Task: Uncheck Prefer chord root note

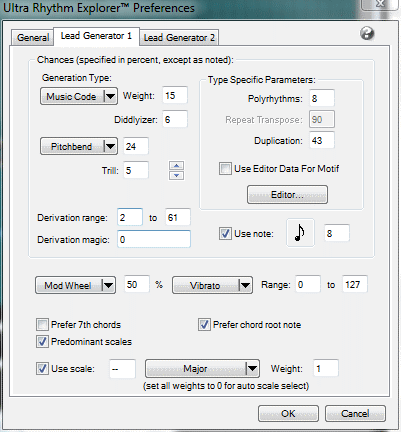Action: pos(204,324)
